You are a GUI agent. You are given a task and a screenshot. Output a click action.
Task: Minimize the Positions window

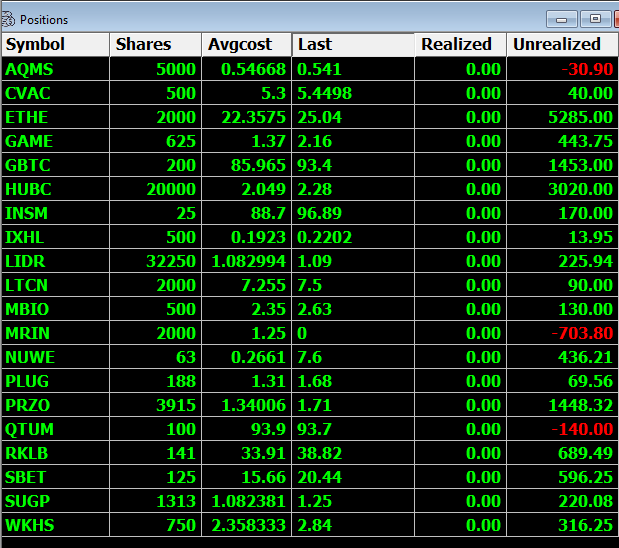(561, 19)
